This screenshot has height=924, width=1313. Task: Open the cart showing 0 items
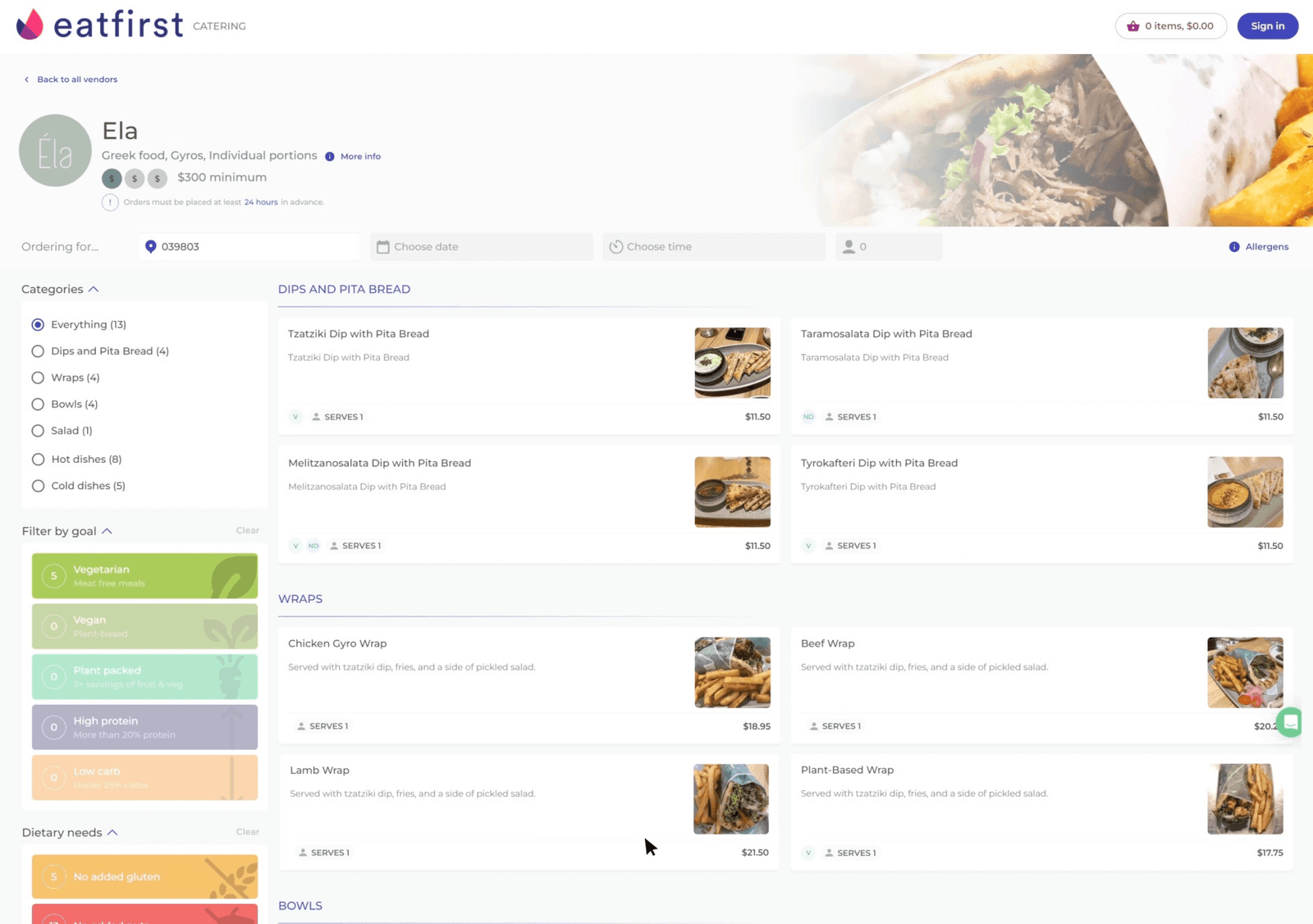click(x=1170, y=25)
